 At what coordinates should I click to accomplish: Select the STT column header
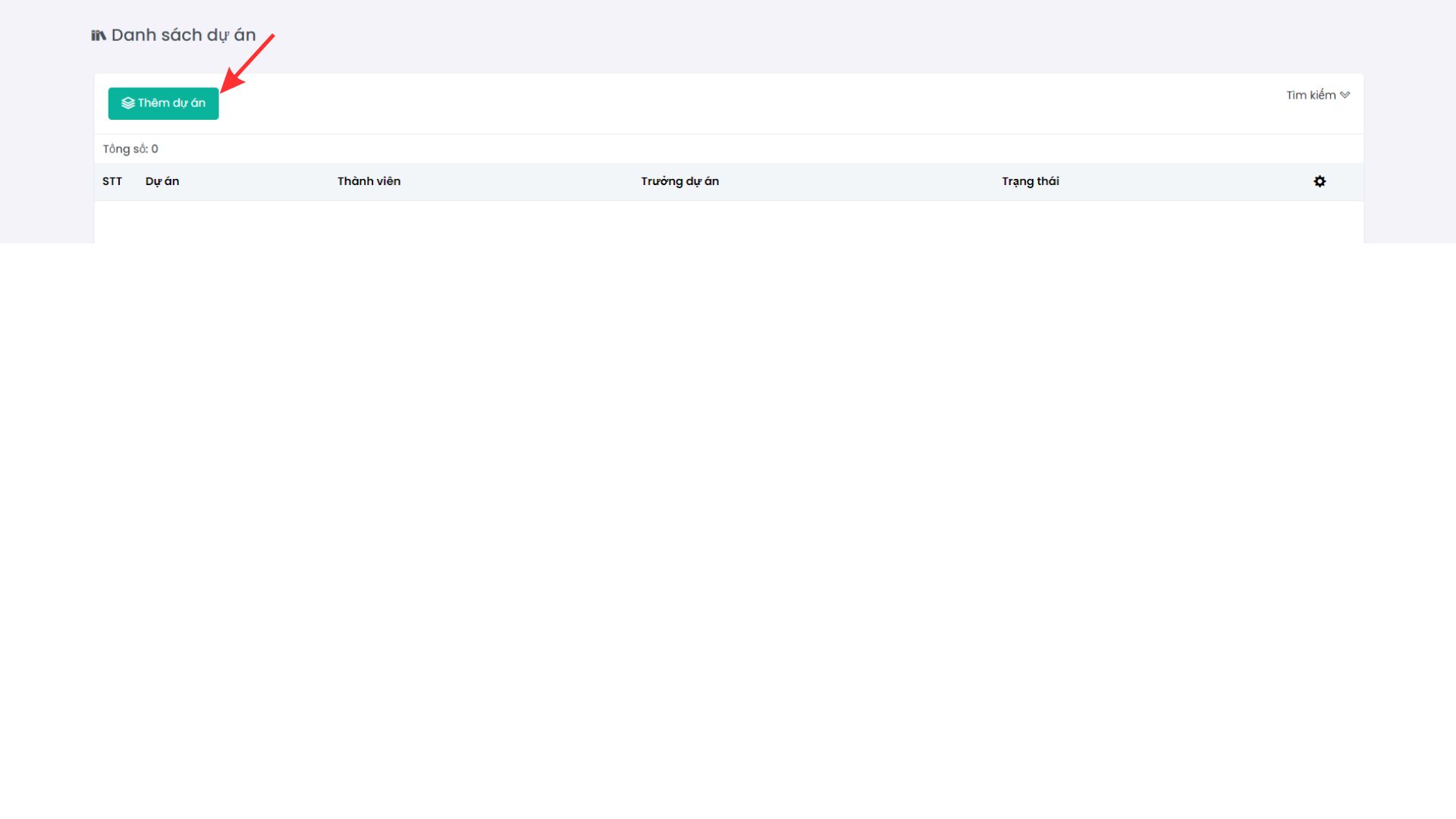(112, 181)
